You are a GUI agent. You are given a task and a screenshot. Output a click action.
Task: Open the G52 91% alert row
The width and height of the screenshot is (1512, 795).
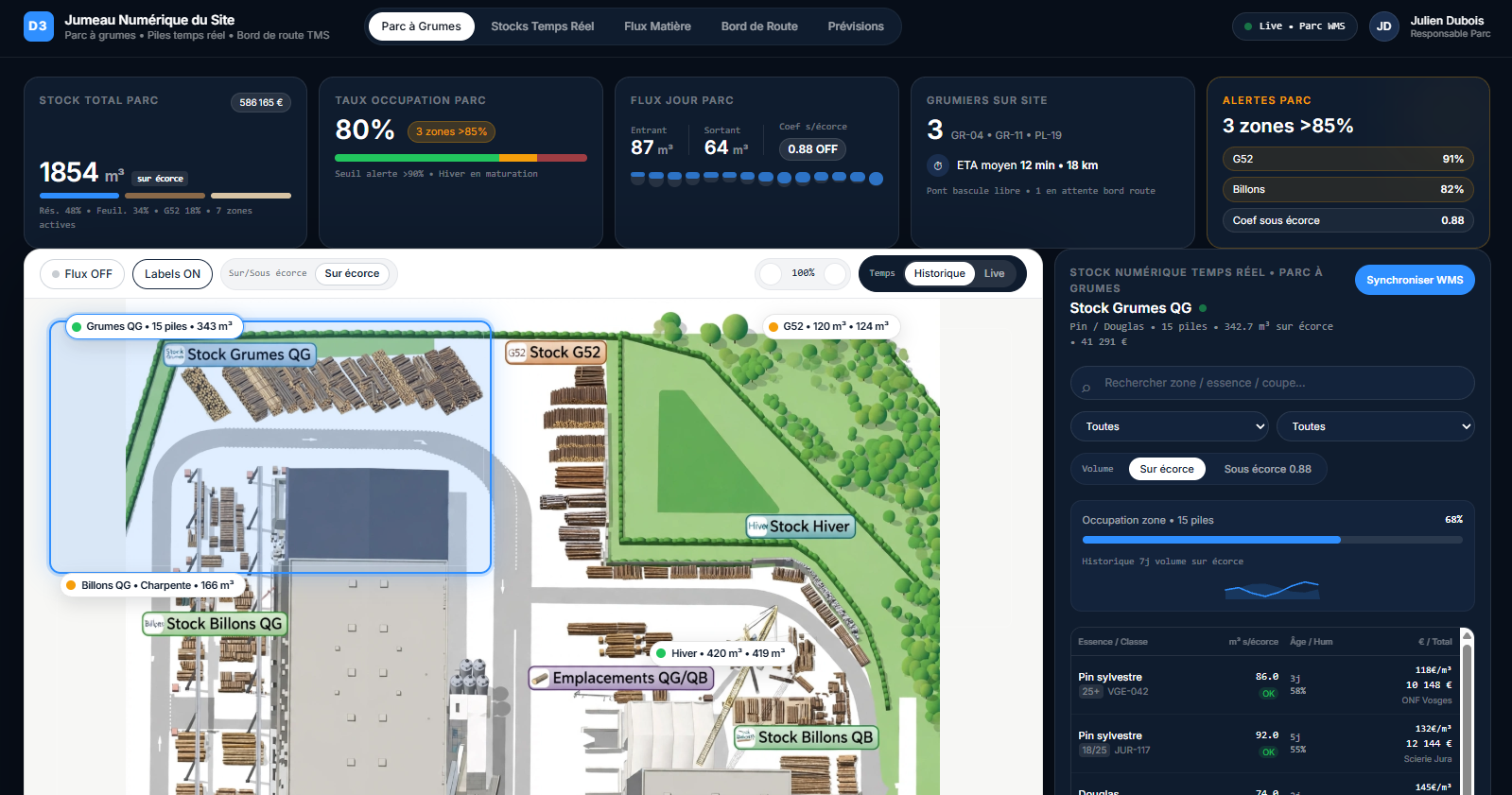pyautogui.click(x=1347, y=159)
